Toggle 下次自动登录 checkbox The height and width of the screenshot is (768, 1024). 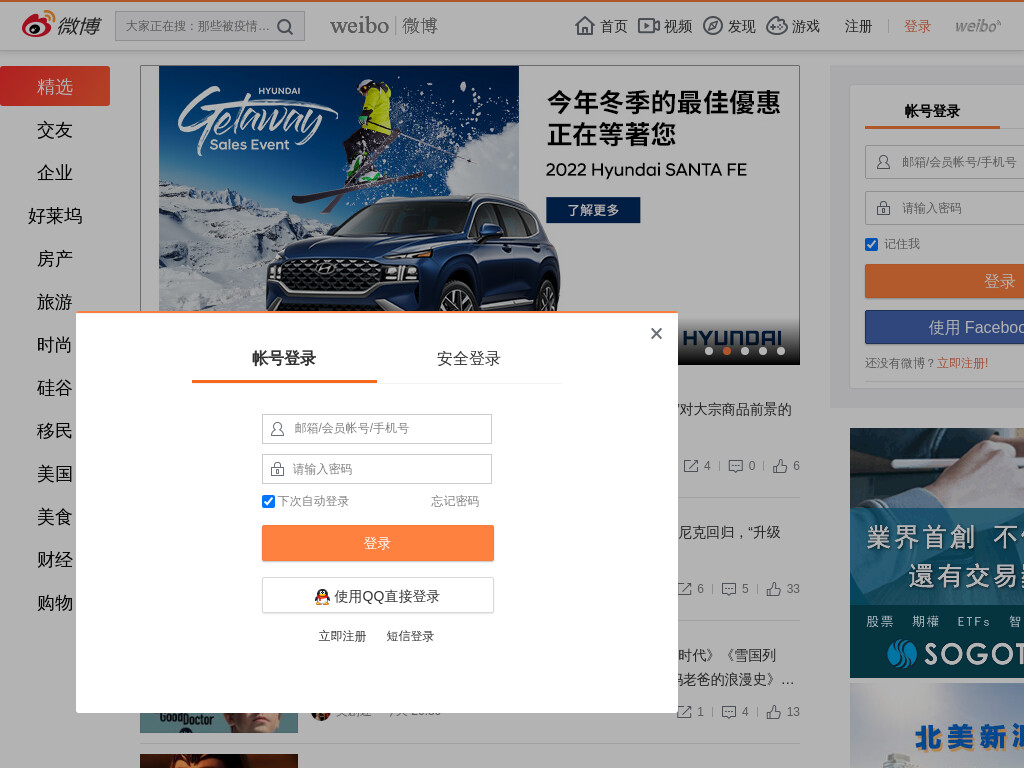[268, 502]
